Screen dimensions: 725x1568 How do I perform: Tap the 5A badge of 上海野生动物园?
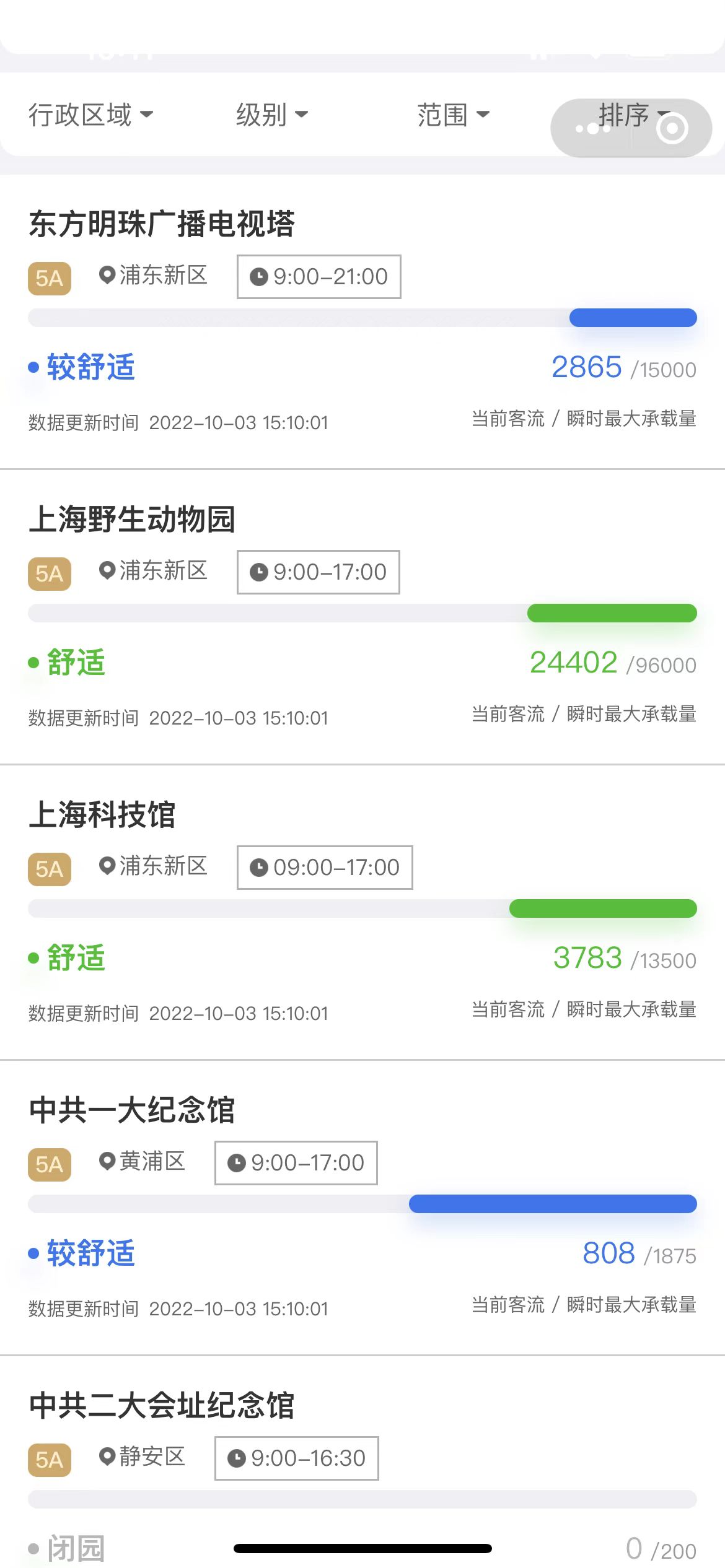coord(50,573)
